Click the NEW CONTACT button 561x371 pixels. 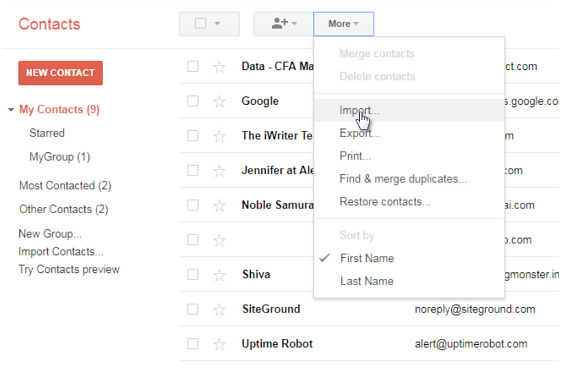pyautogui.click(x=60, y=73)
